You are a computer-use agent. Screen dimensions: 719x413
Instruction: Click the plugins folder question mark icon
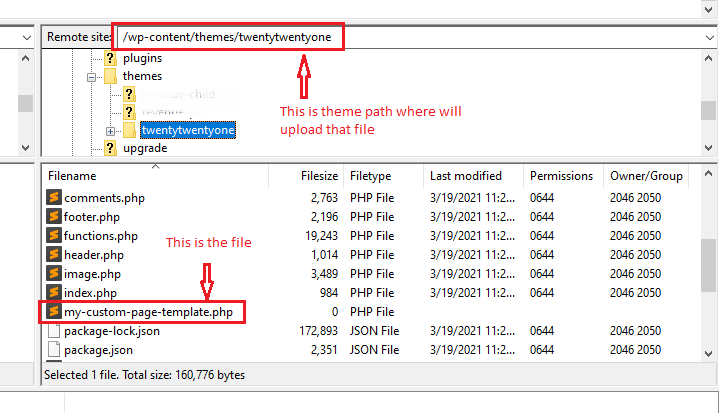pos(110,58)
